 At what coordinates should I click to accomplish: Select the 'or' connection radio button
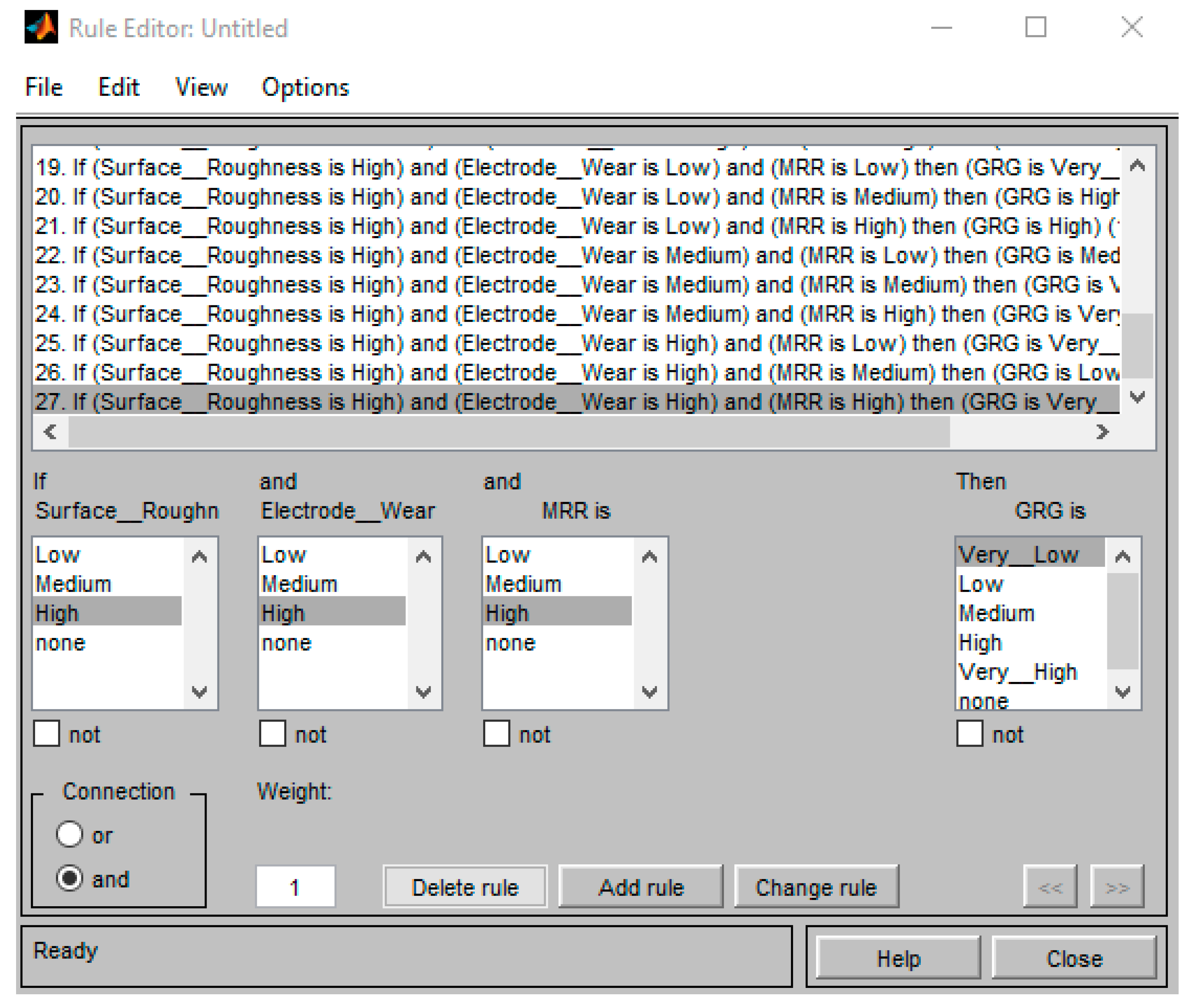(x=70, y=834)
